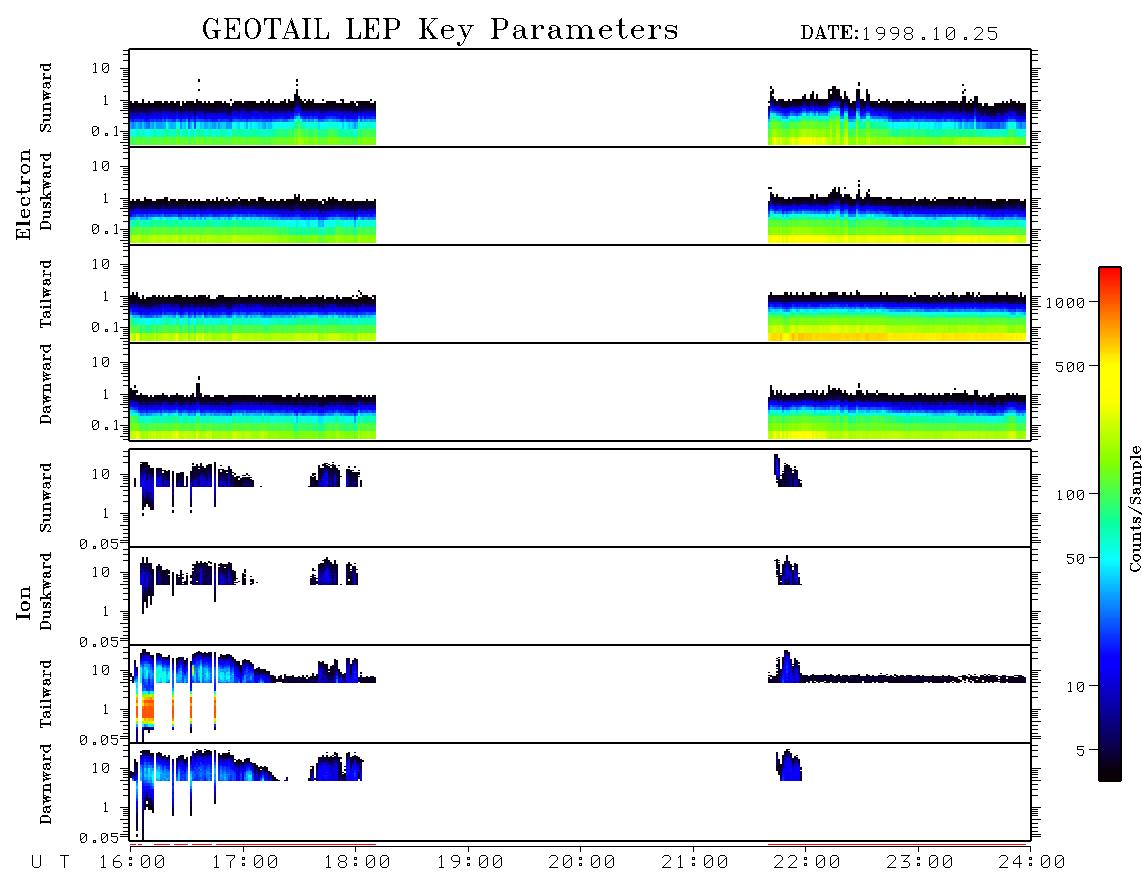1142x880 pixels.
Task: Select the "50" colorbar tick value
Action: [1075, 559]
